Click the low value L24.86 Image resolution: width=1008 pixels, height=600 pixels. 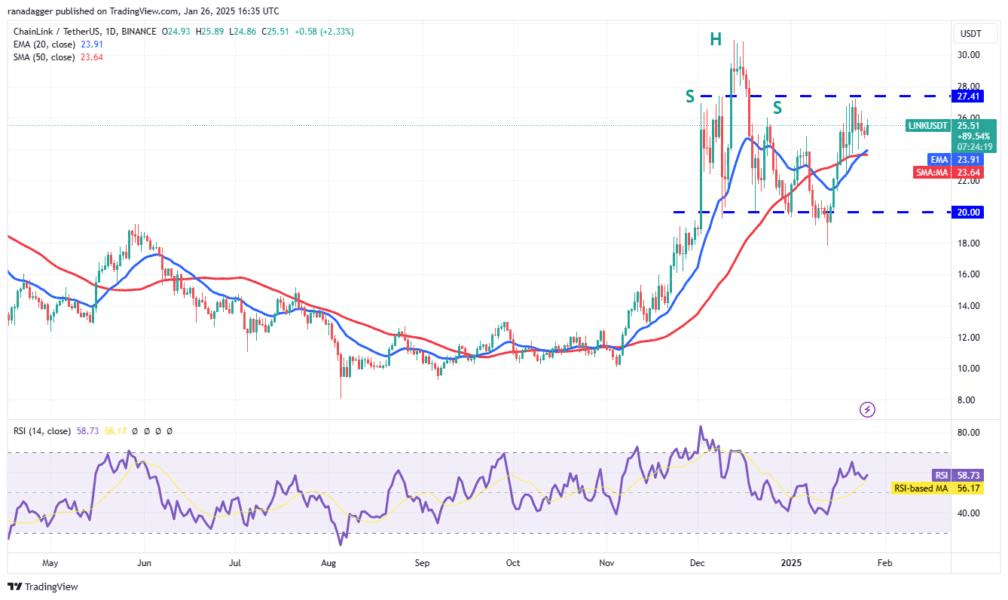[x=243, y=32]
